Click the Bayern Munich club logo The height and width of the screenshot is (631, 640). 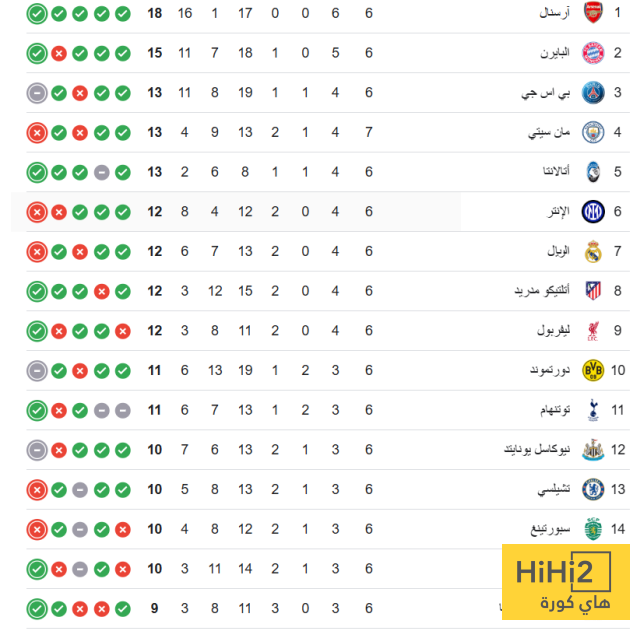593,53
